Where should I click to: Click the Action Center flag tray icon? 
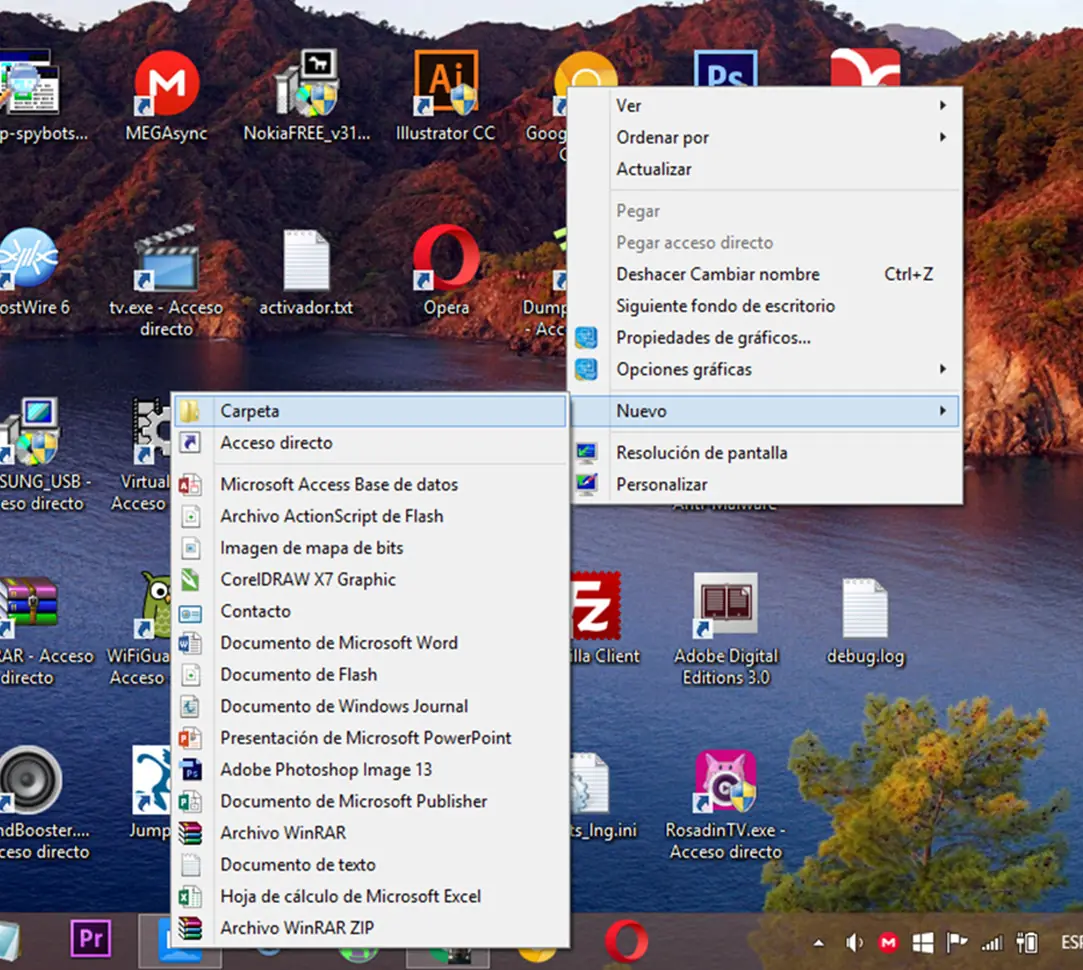coord(957,942)
